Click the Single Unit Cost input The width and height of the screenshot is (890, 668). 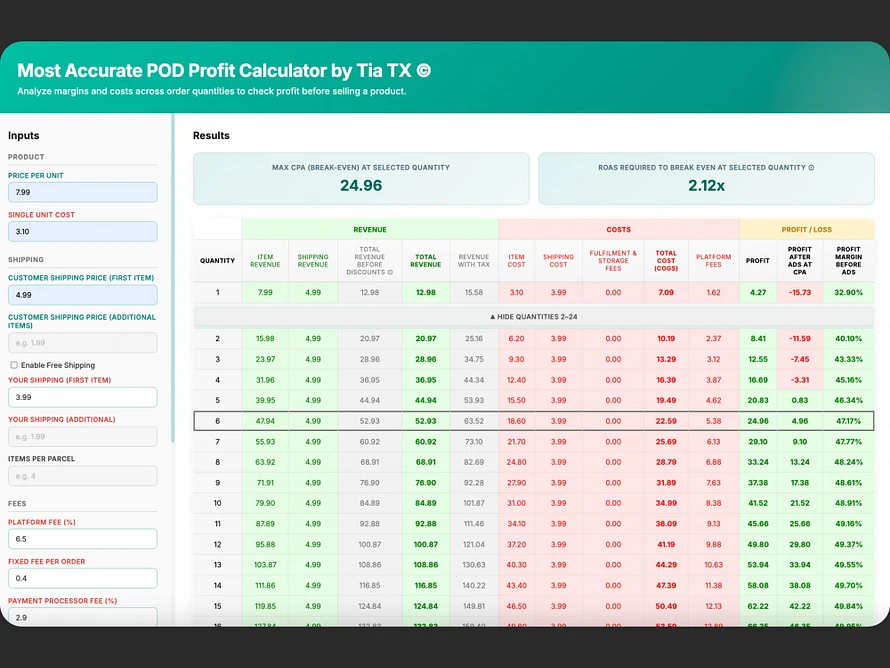pyautogui.click(x=82, y=232)
